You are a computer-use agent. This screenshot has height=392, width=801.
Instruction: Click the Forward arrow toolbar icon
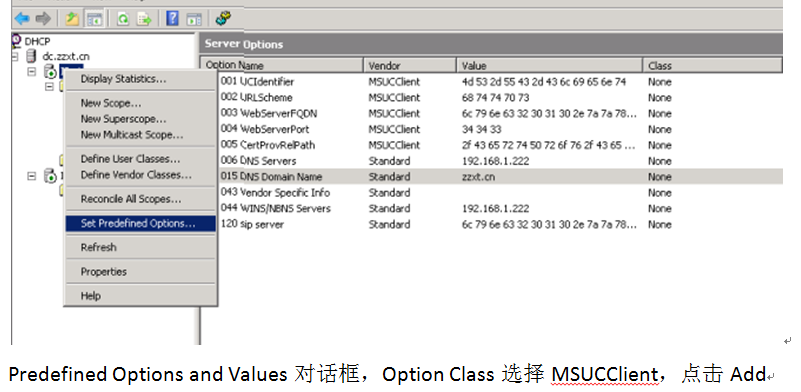pyautogui.click(x=43, y=19)
